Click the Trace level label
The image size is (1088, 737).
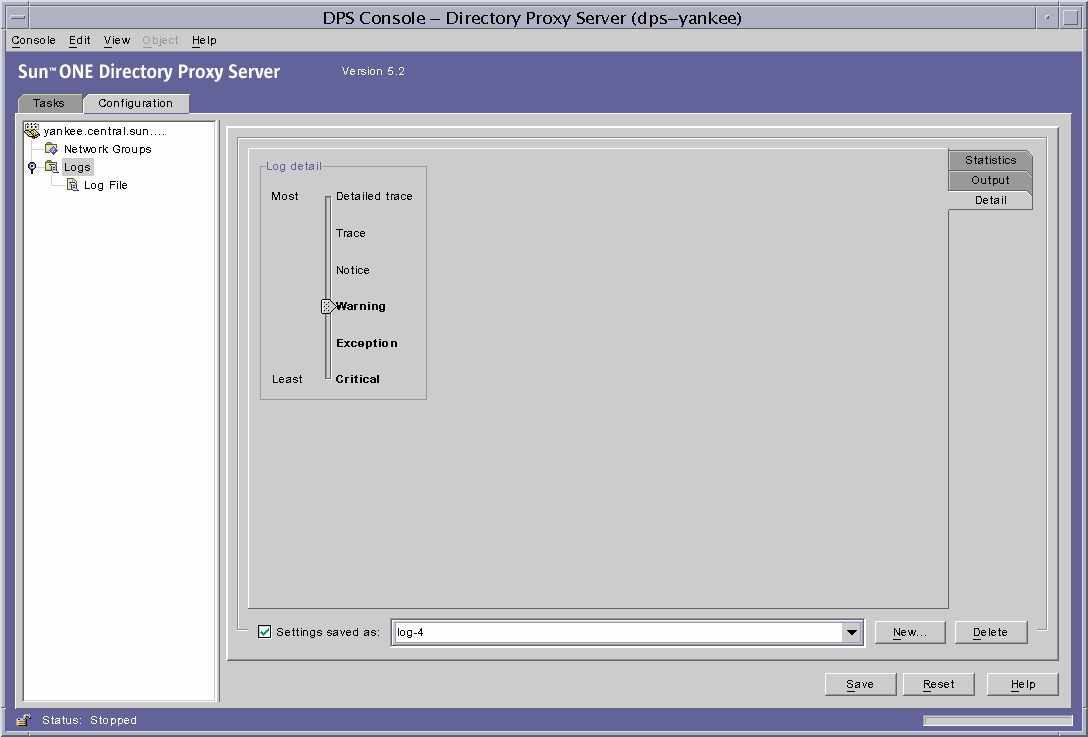click(x=350, y=233)
